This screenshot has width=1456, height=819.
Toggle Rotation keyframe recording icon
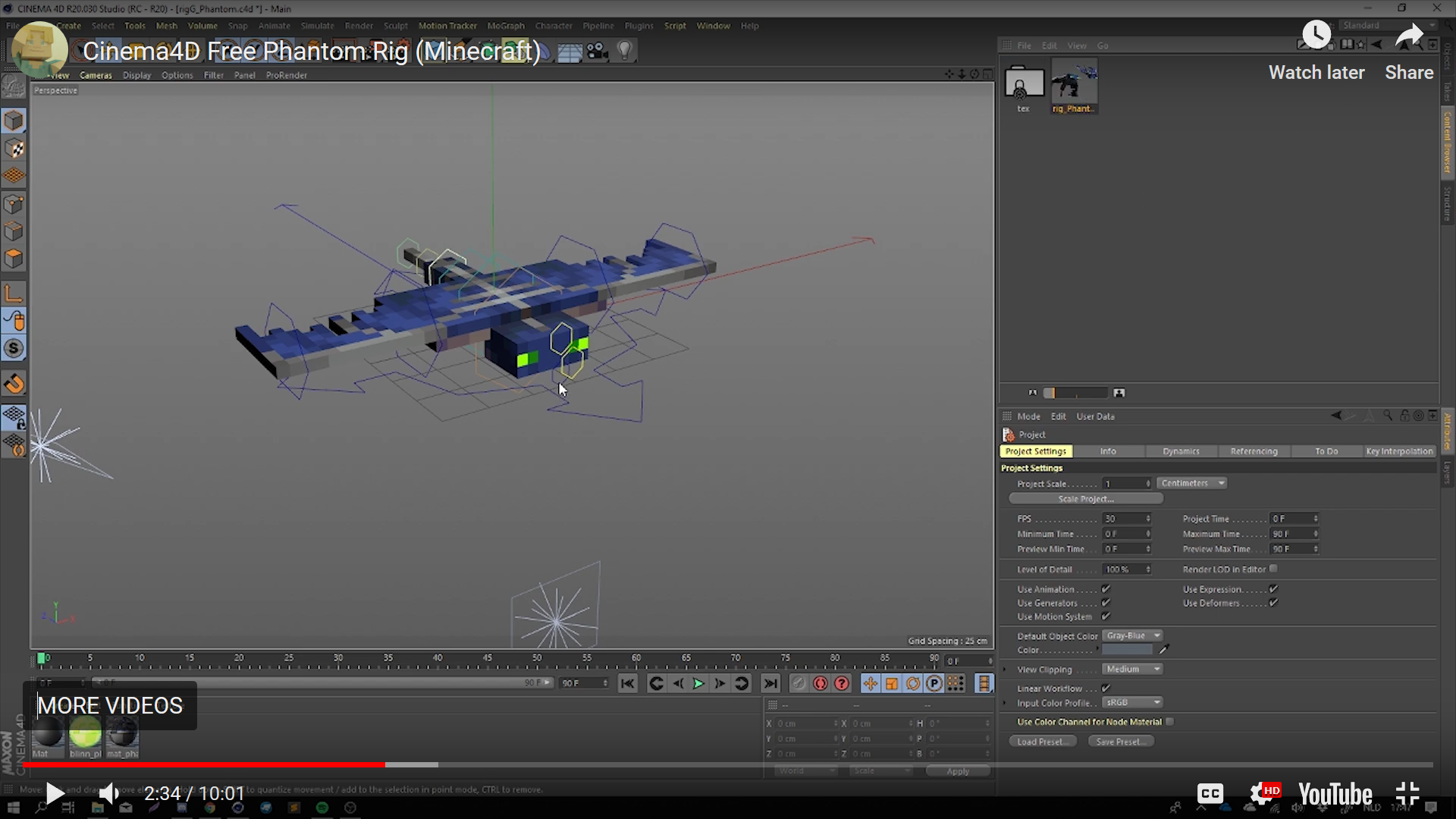click(913, 683)
